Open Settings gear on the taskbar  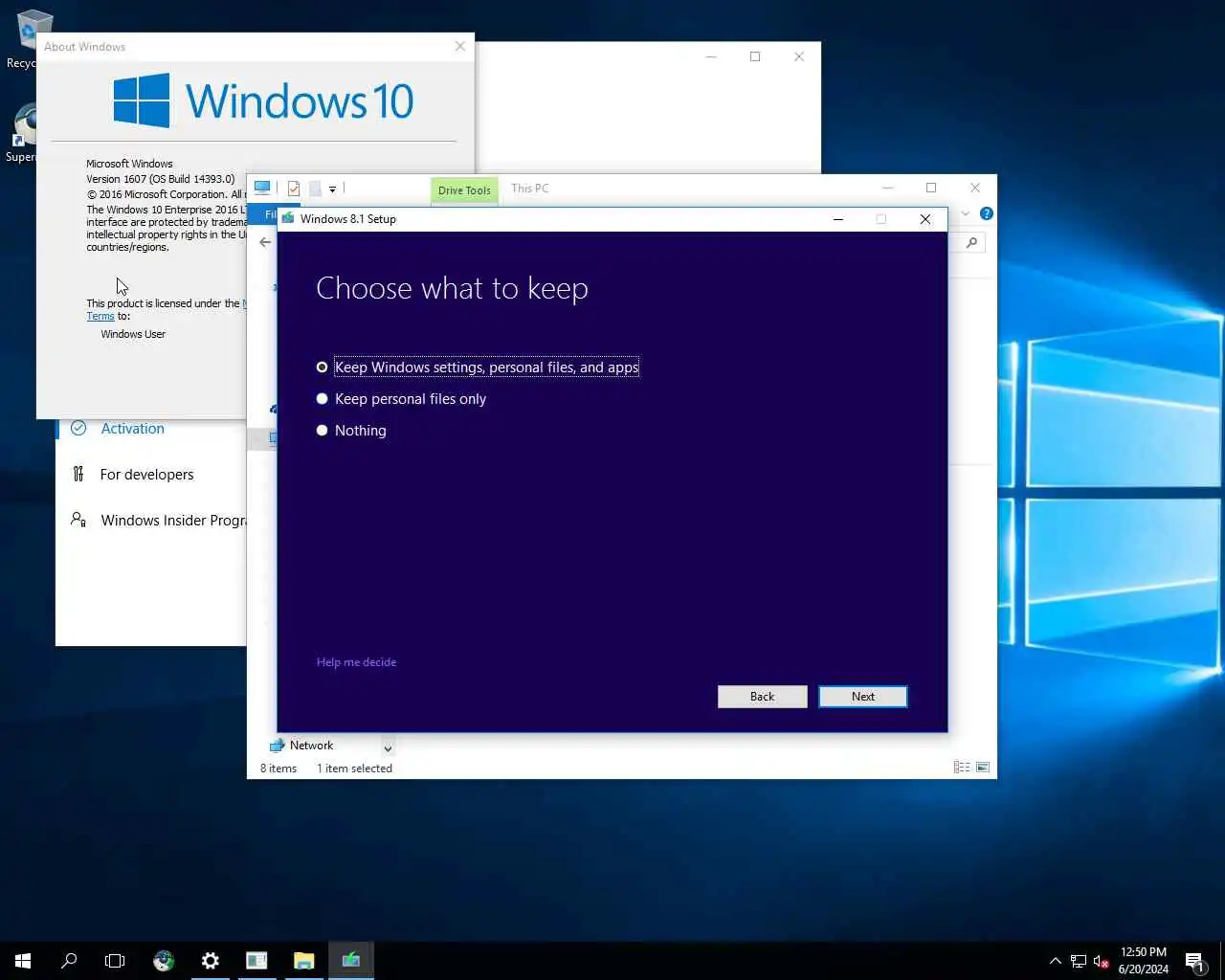211,961
